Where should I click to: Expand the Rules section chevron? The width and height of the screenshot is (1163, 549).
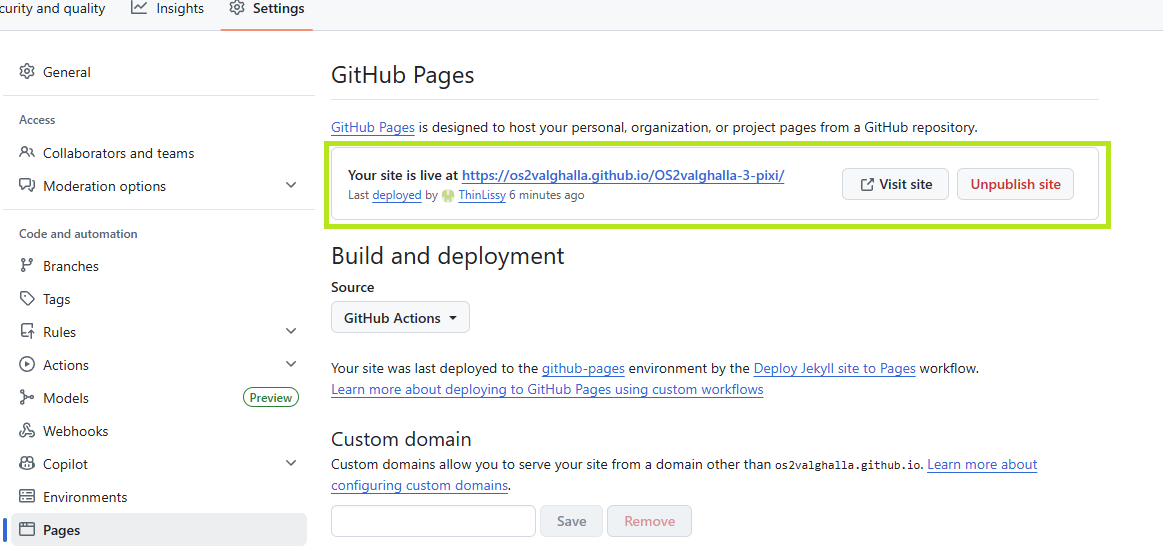tap(291, 331)
